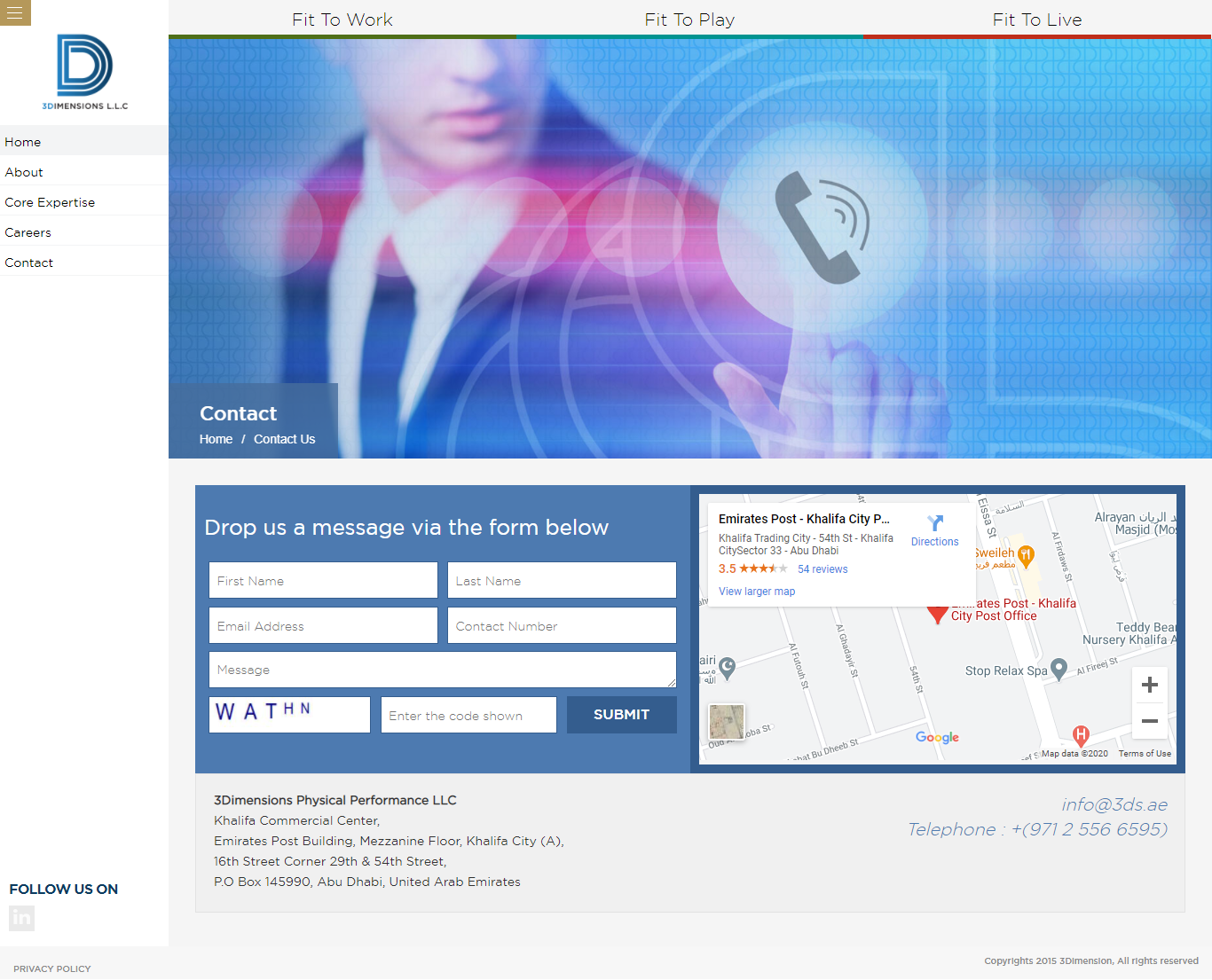Image resolution: width=1212 pixels, height=980 pixels.
Task: Open the 54 reviews link
Action: pyautogui.click(x=822, y=569)
